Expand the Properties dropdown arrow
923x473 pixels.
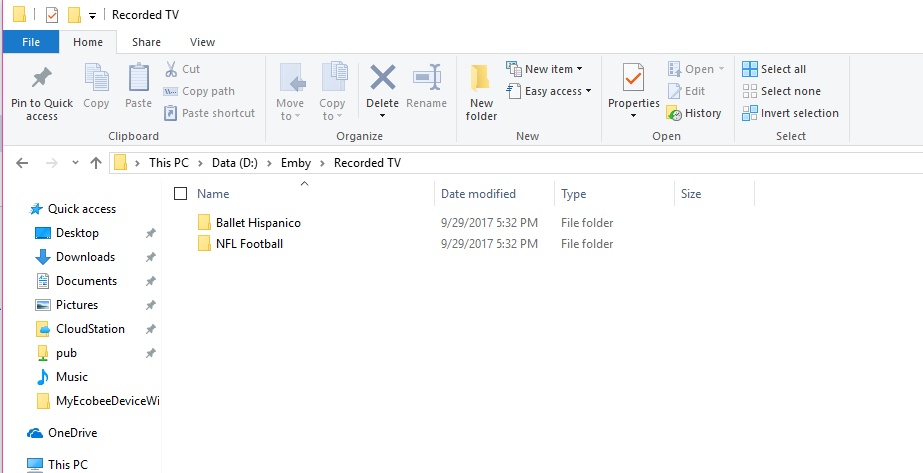coord(633,116)
